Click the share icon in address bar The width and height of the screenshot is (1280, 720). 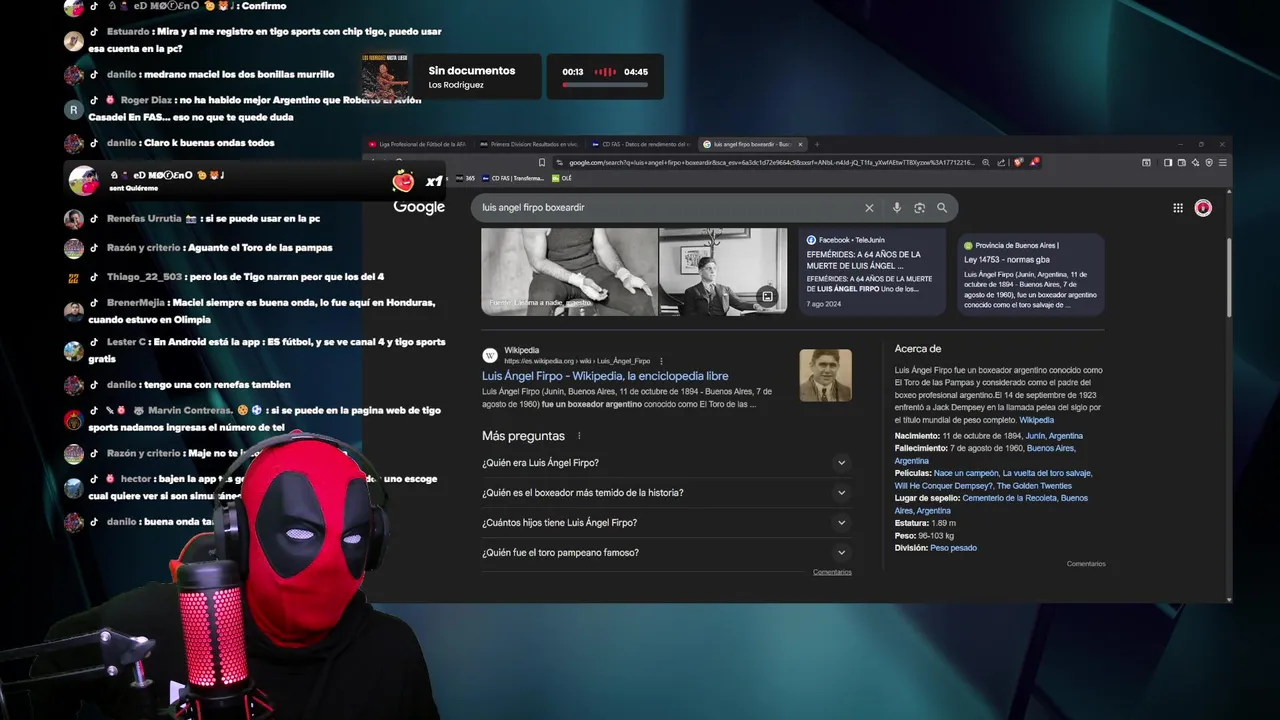pos(1001,162)
